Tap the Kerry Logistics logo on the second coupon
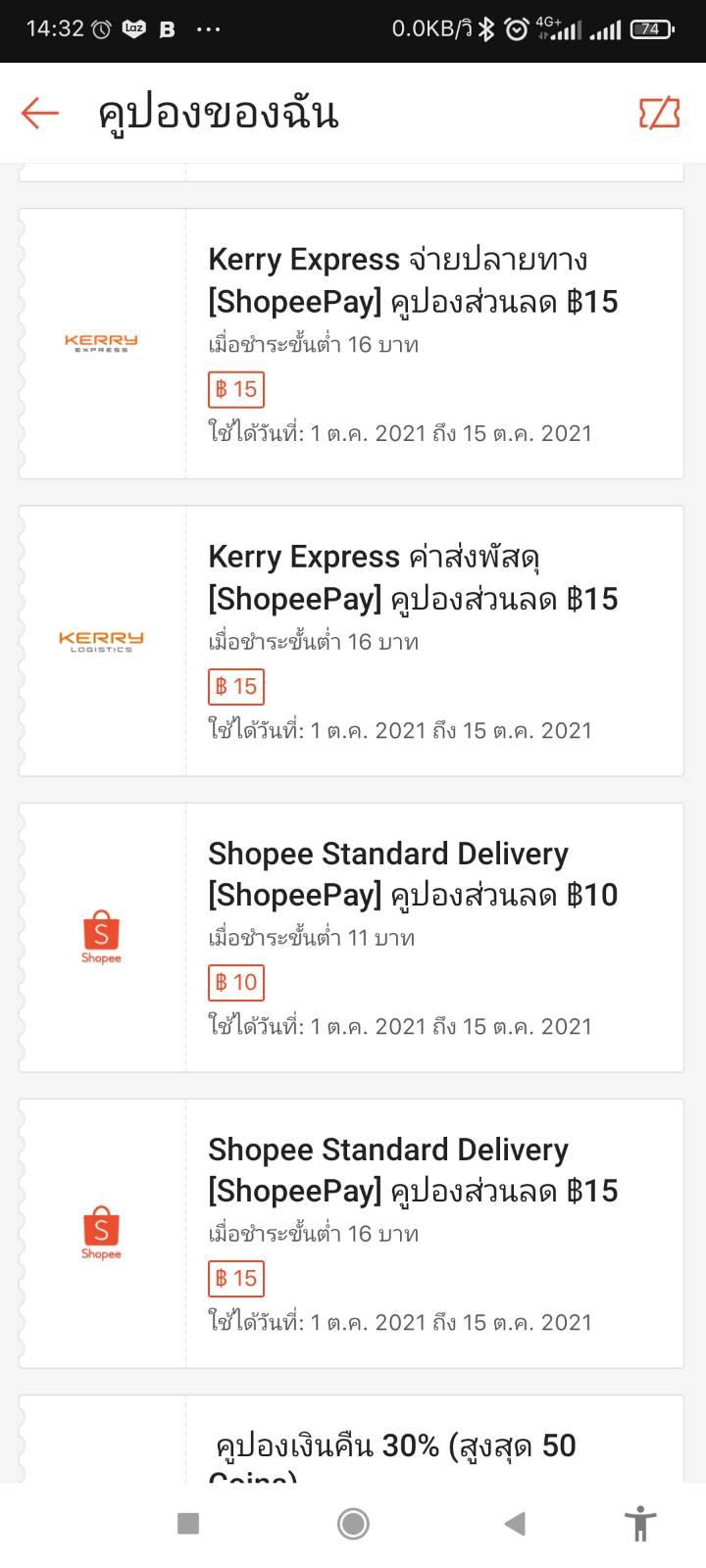706x1568 pixels. click(x=101, y=641)
